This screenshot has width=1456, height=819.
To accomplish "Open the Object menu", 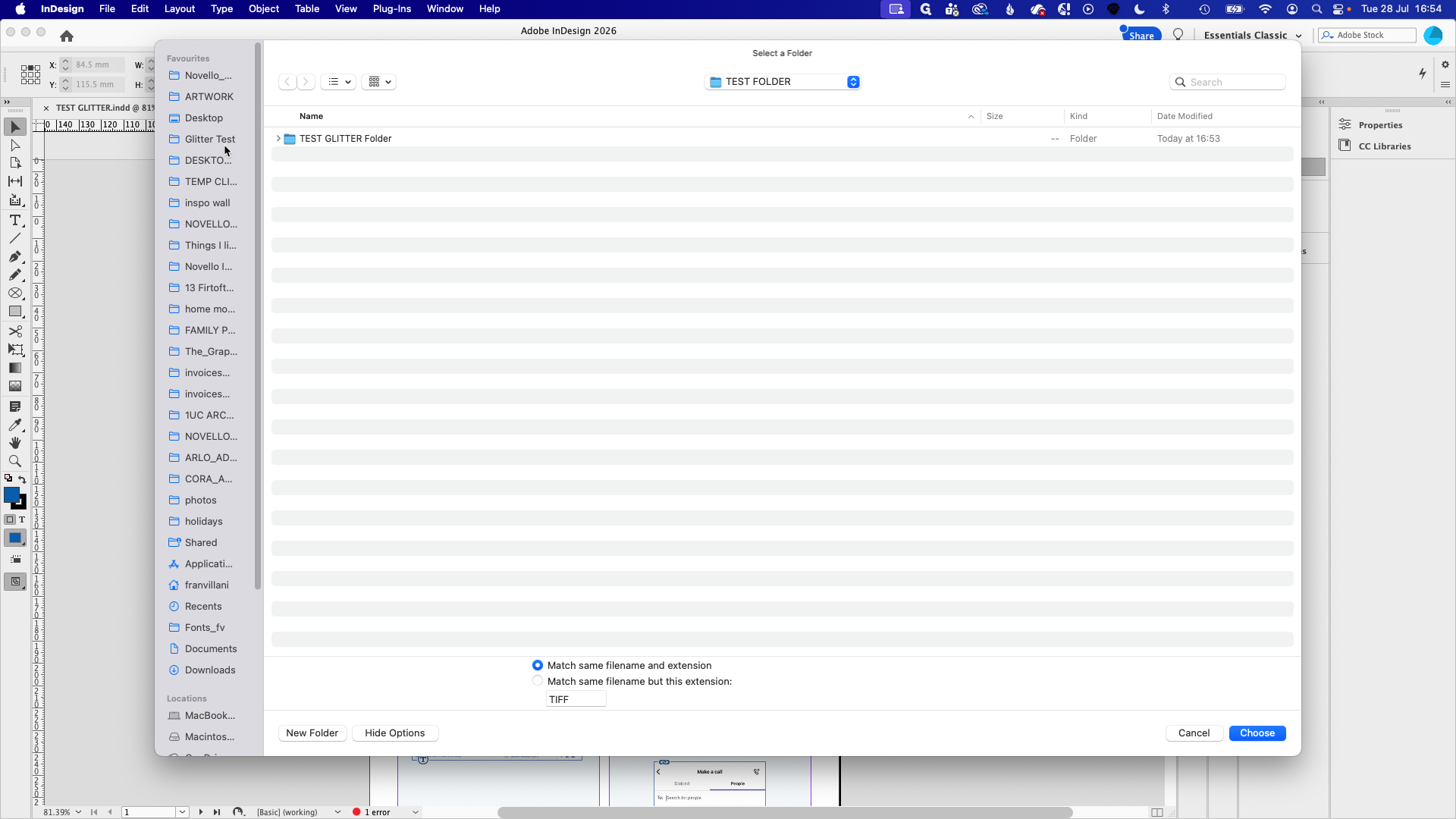I will [264, 9].
